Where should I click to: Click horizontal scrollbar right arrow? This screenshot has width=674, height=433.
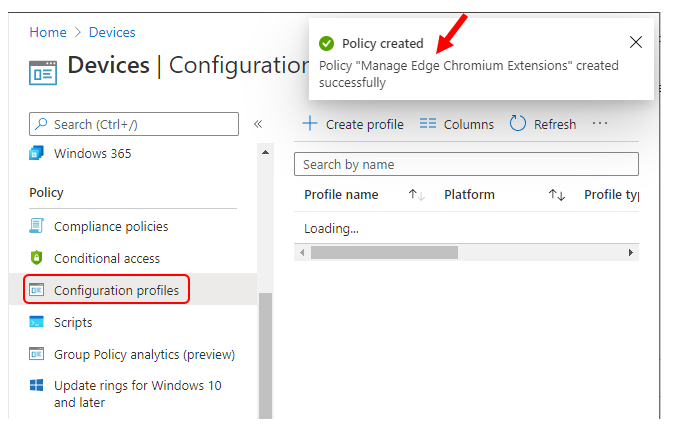tap(631, 252)
